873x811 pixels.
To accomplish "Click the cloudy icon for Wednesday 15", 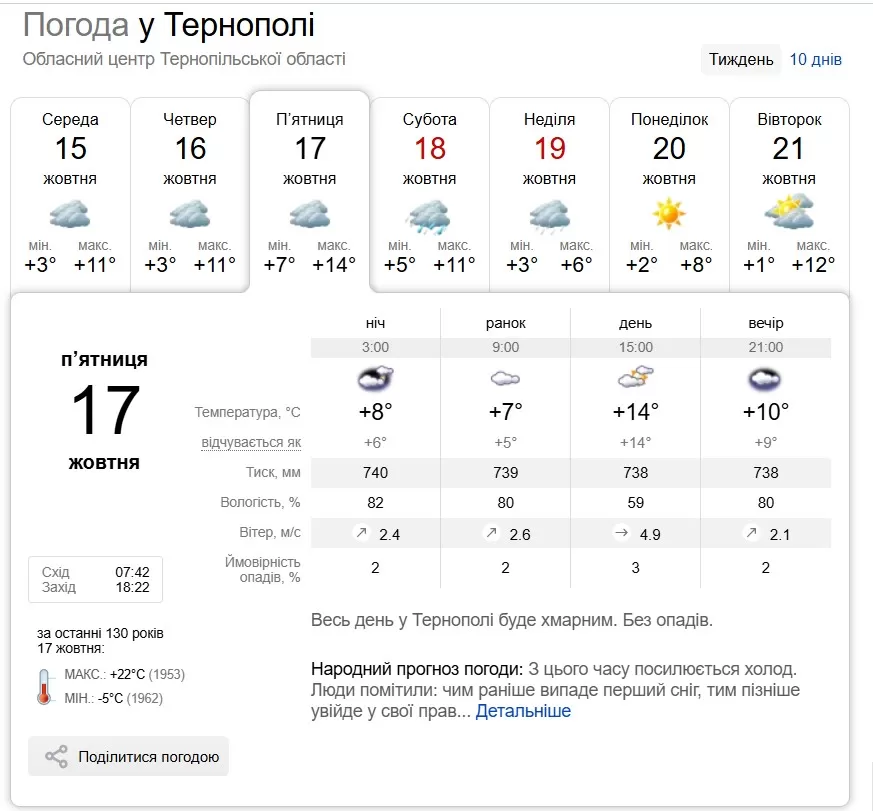I will [x=70, y=214].
